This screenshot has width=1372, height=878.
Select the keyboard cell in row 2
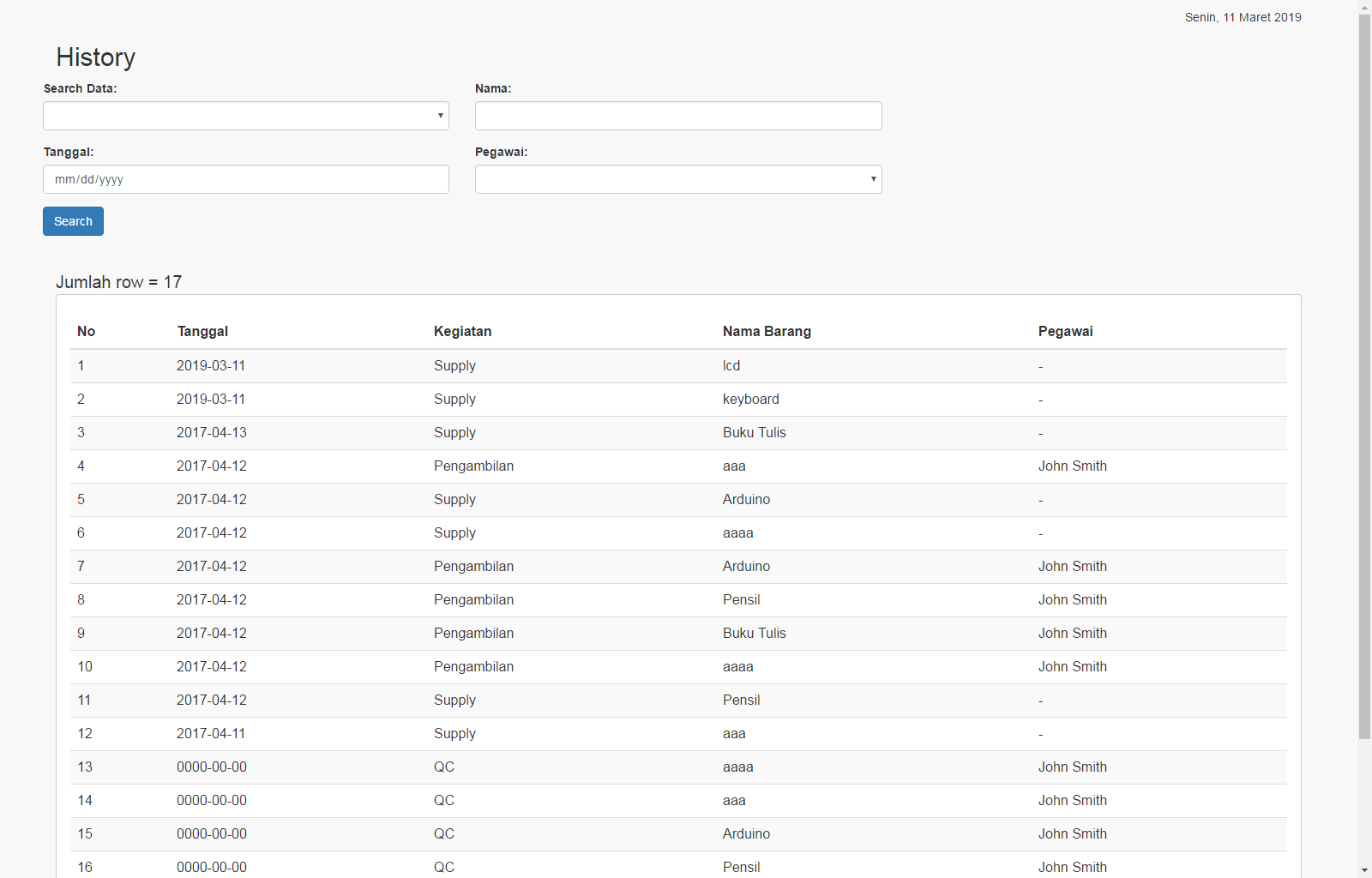(750, 400)
